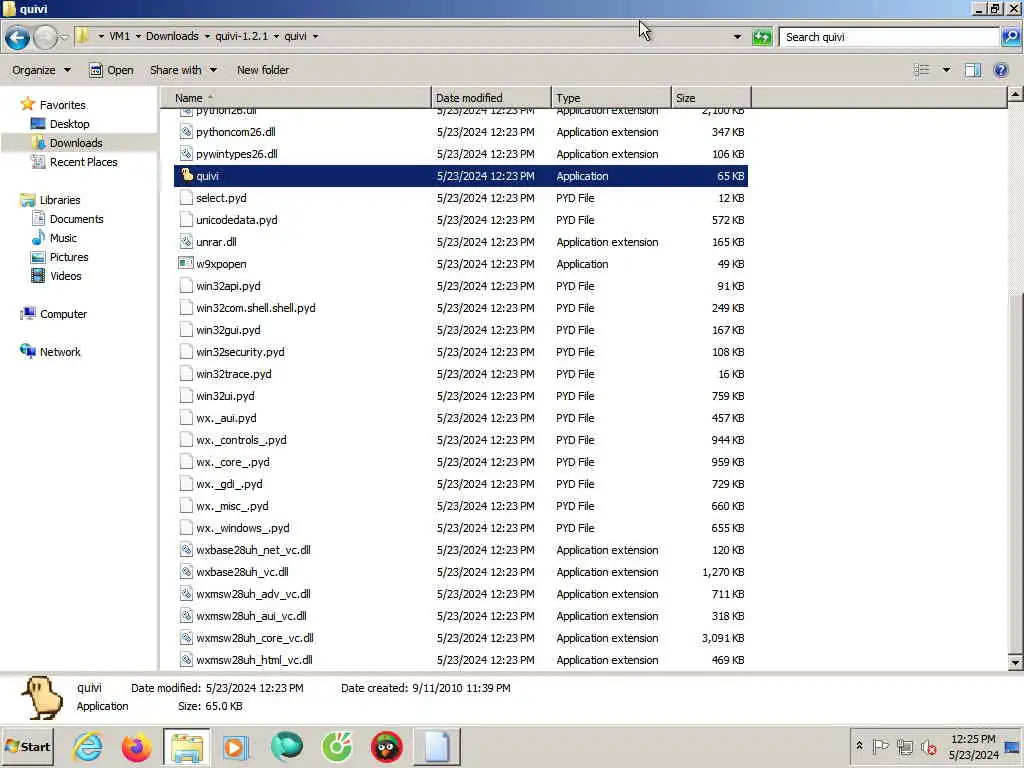Click the New folder button
Viewport: 1024px width, 768px height.
[x=263, y=70]
